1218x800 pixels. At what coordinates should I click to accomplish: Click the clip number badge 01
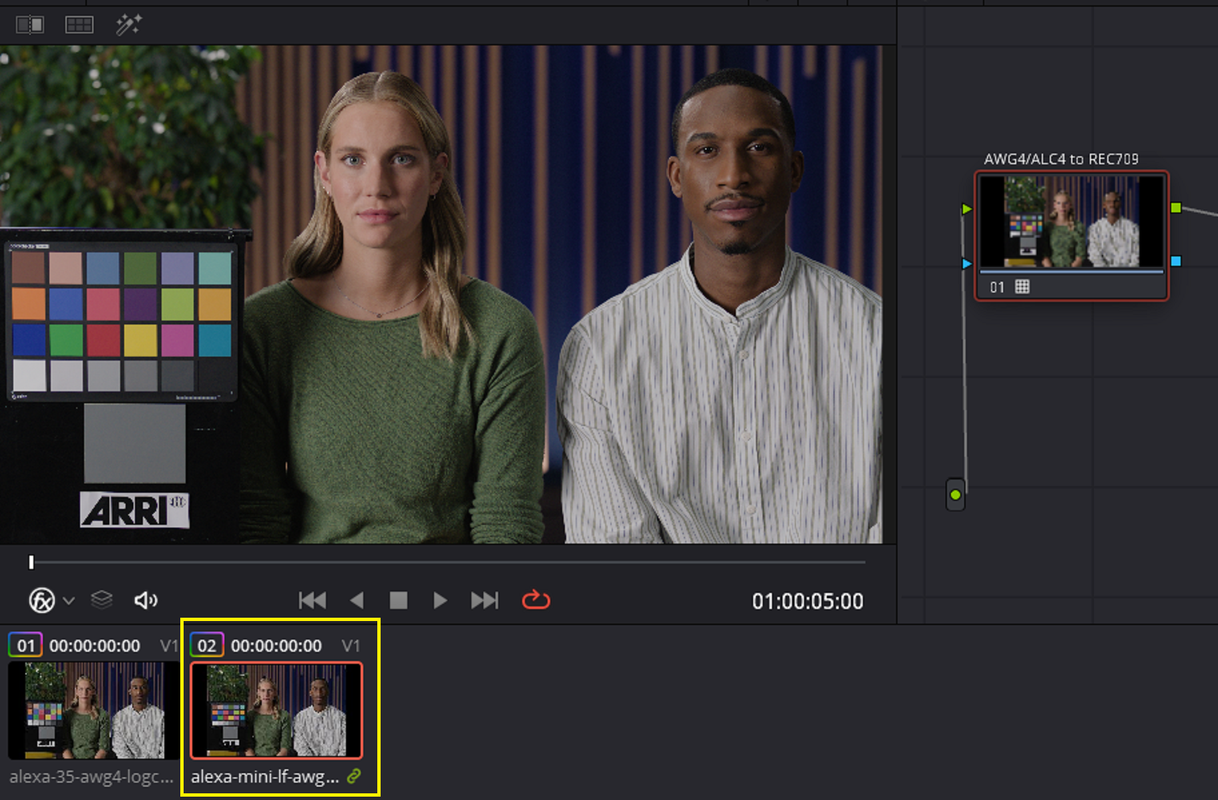click(24, 645)
